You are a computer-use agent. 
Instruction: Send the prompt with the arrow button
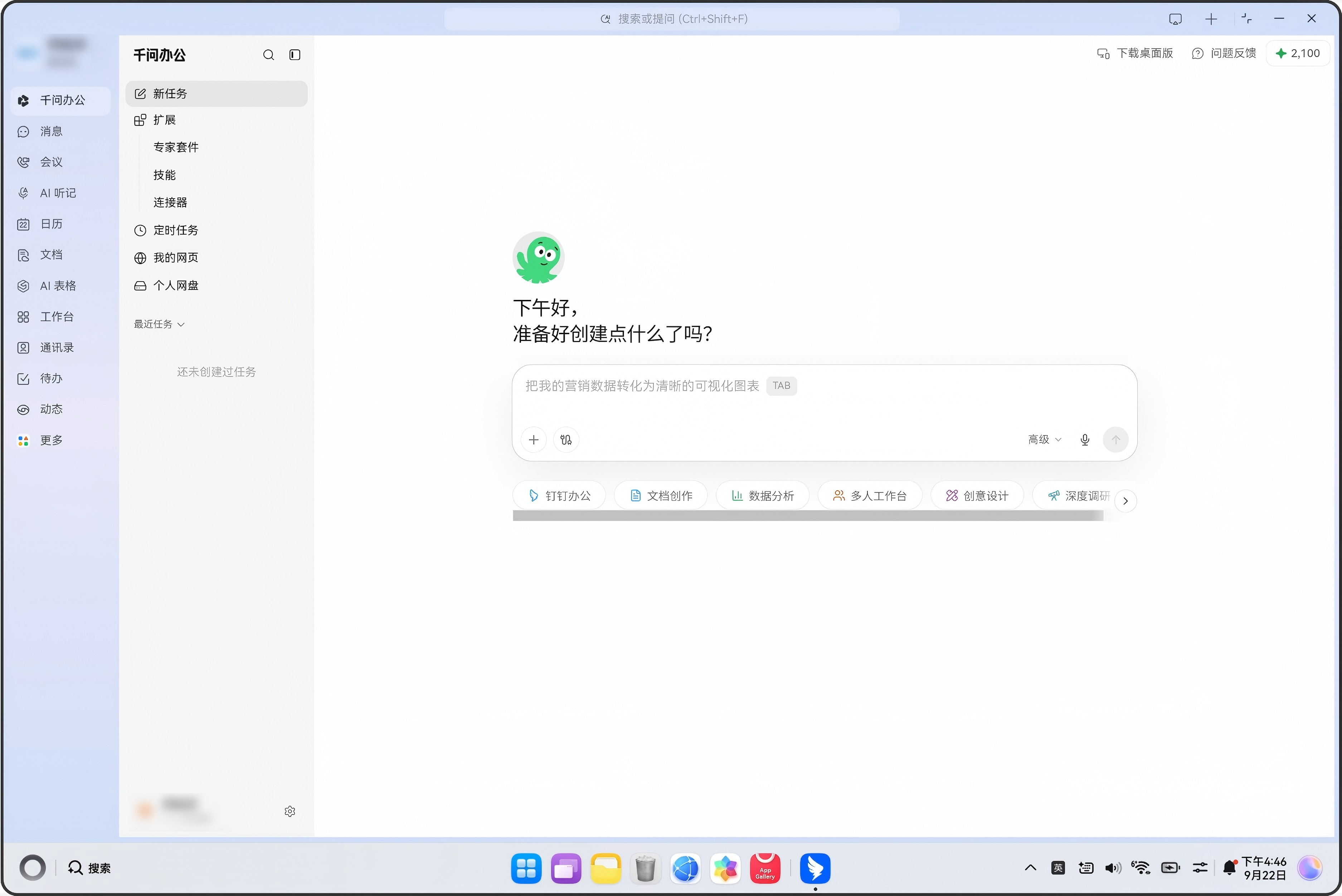[x=1116, y=440]
